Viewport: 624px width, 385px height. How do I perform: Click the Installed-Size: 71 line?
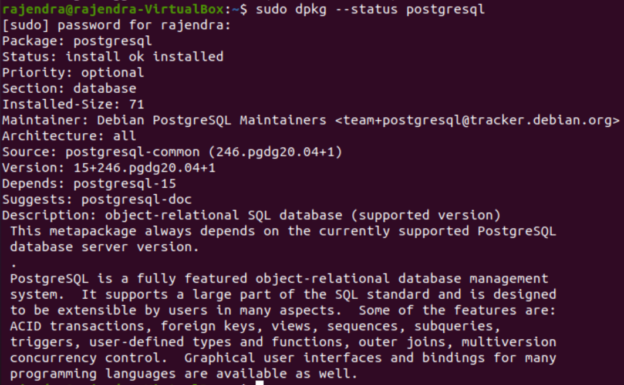[73, 104]
